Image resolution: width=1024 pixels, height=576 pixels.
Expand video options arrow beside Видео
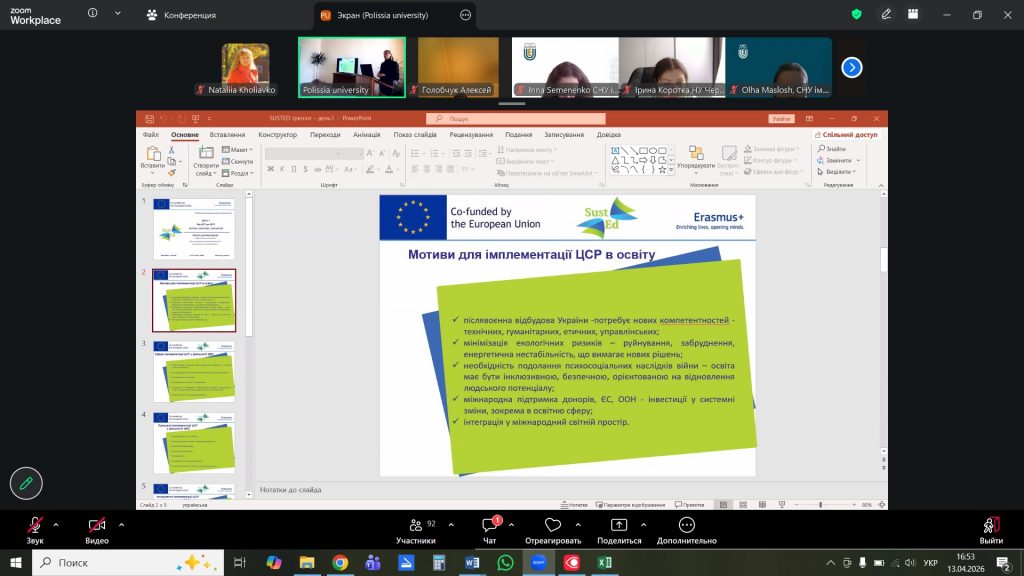pyautogui.click(x=121, y=524)
